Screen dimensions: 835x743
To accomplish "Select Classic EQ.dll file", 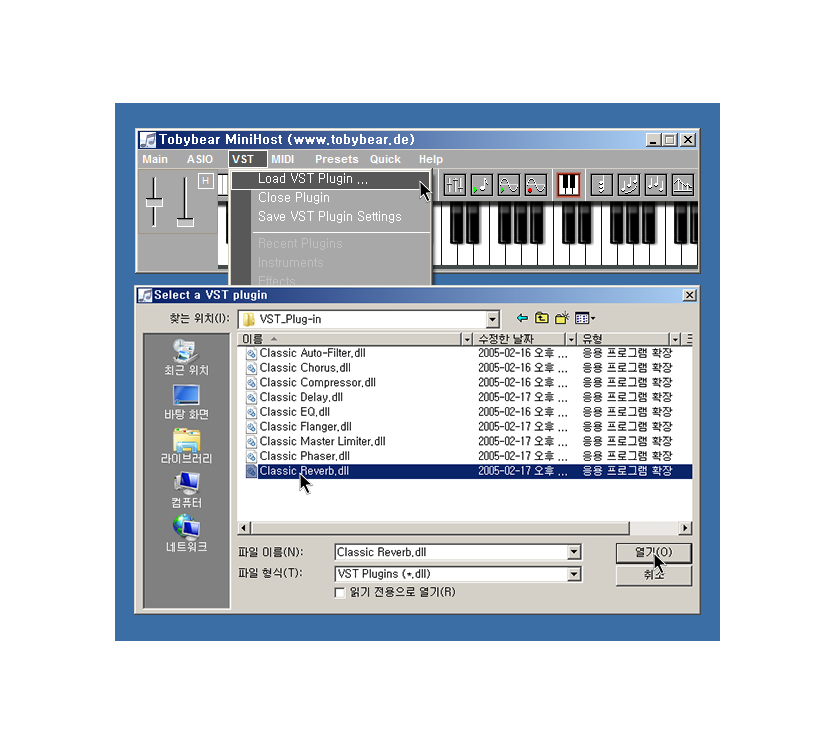I will pos(294,412).
